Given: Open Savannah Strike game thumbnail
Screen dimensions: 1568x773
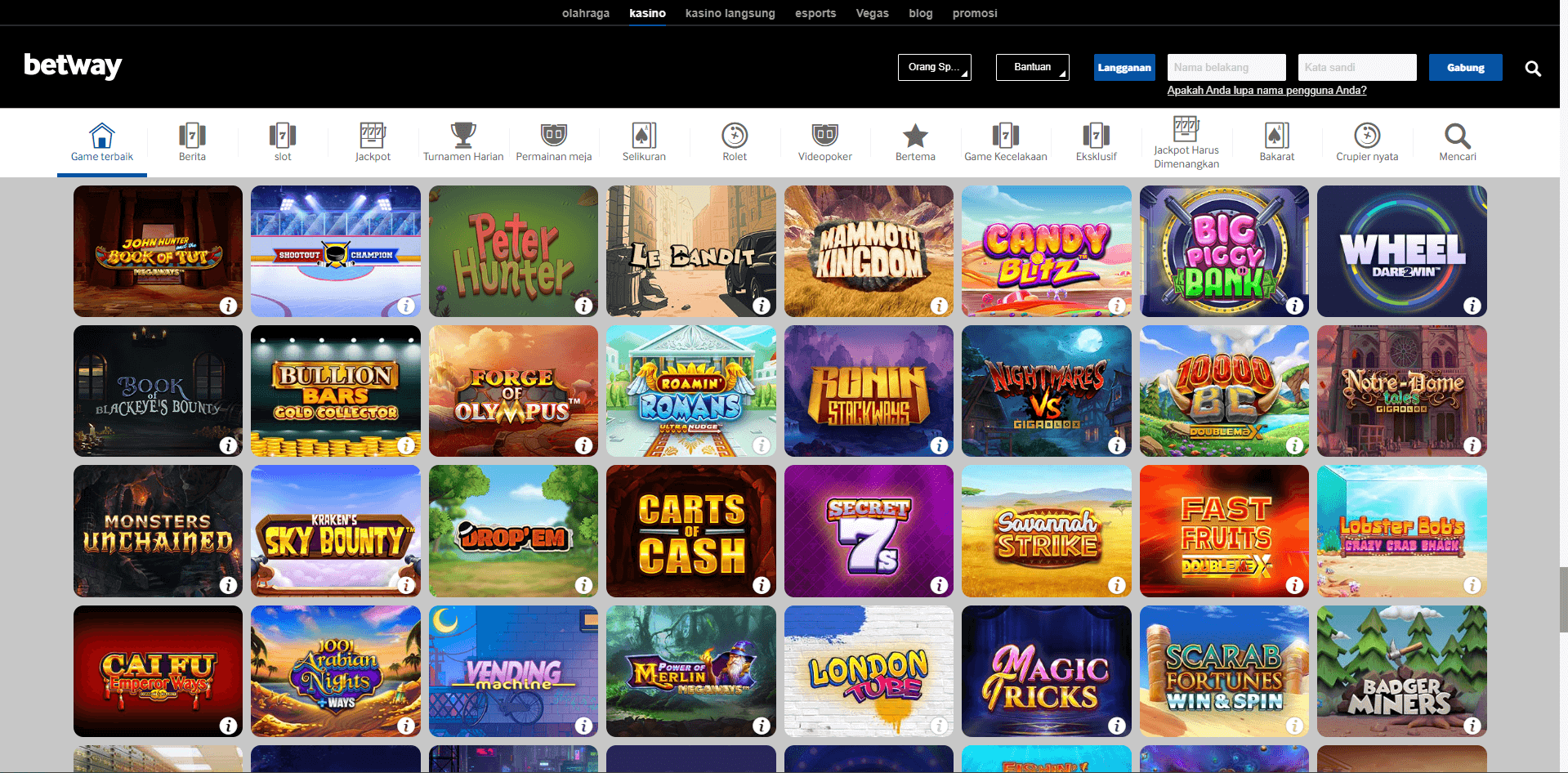Looking at the screenshot, I should coord(1047,531).
